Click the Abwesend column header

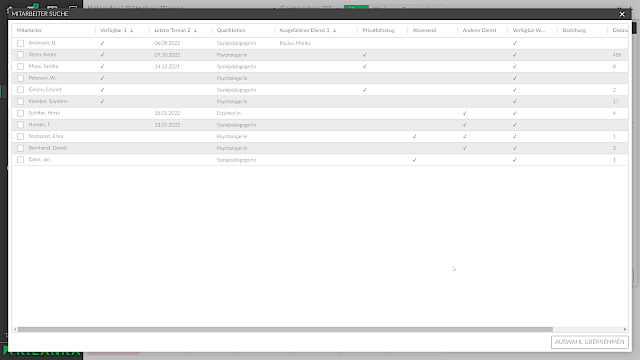coord(424,30)
